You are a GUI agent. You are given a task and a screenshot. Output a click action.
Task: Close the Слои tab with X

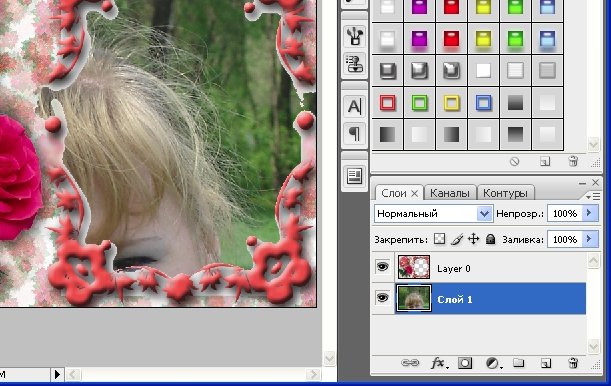tap(415, 193)
